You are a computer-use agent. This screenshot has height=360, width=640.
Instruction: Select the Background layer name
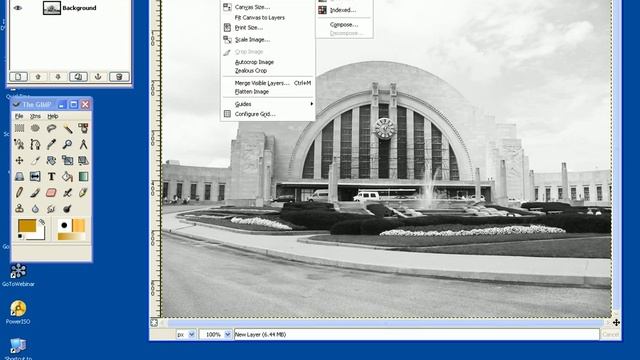[79, 8]
